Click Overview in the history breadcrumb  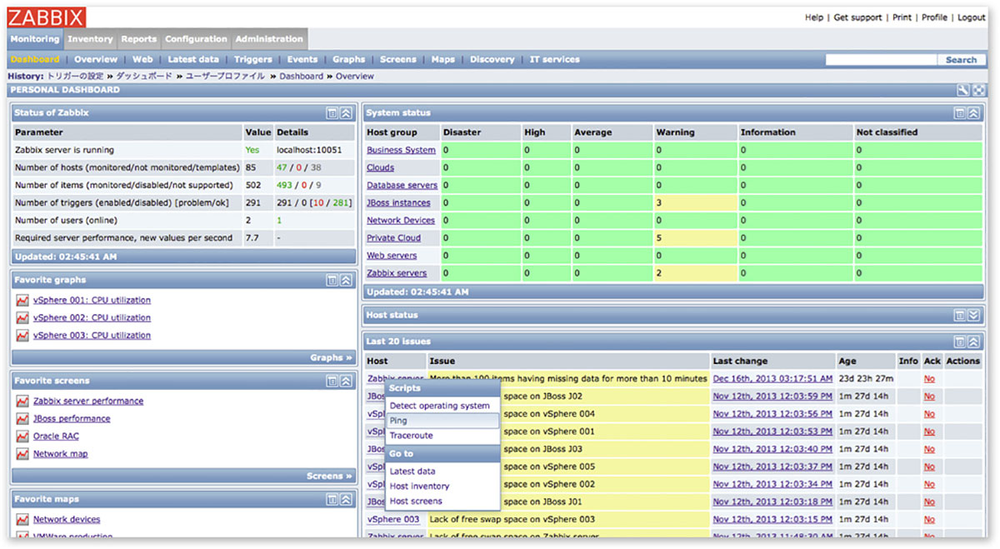355,76
